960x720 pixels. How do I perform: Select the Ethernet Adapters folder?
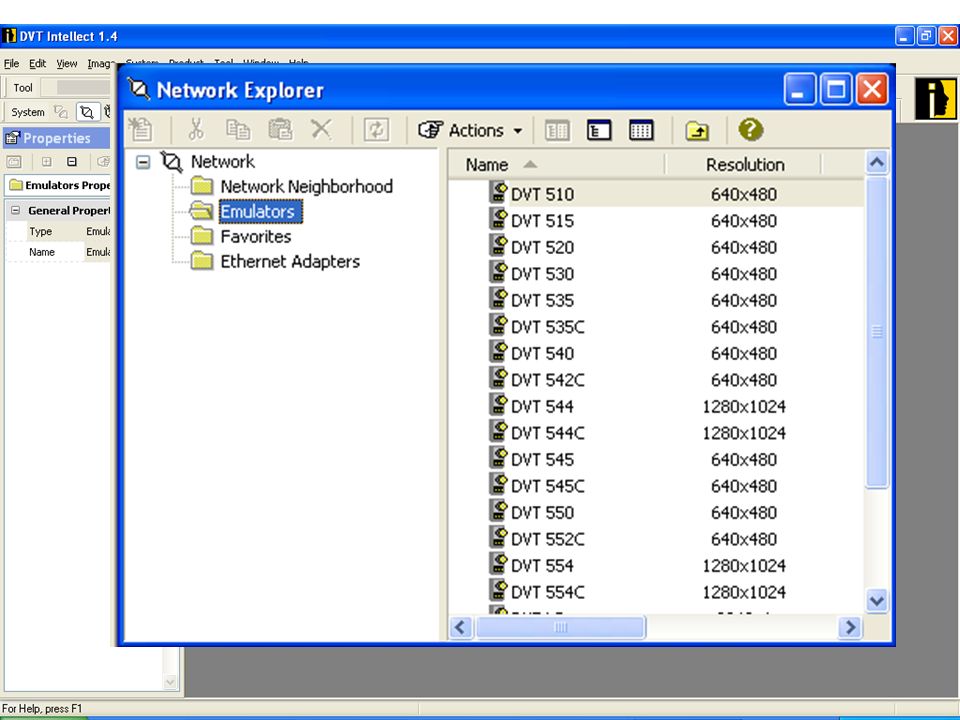tap(290, 261)
